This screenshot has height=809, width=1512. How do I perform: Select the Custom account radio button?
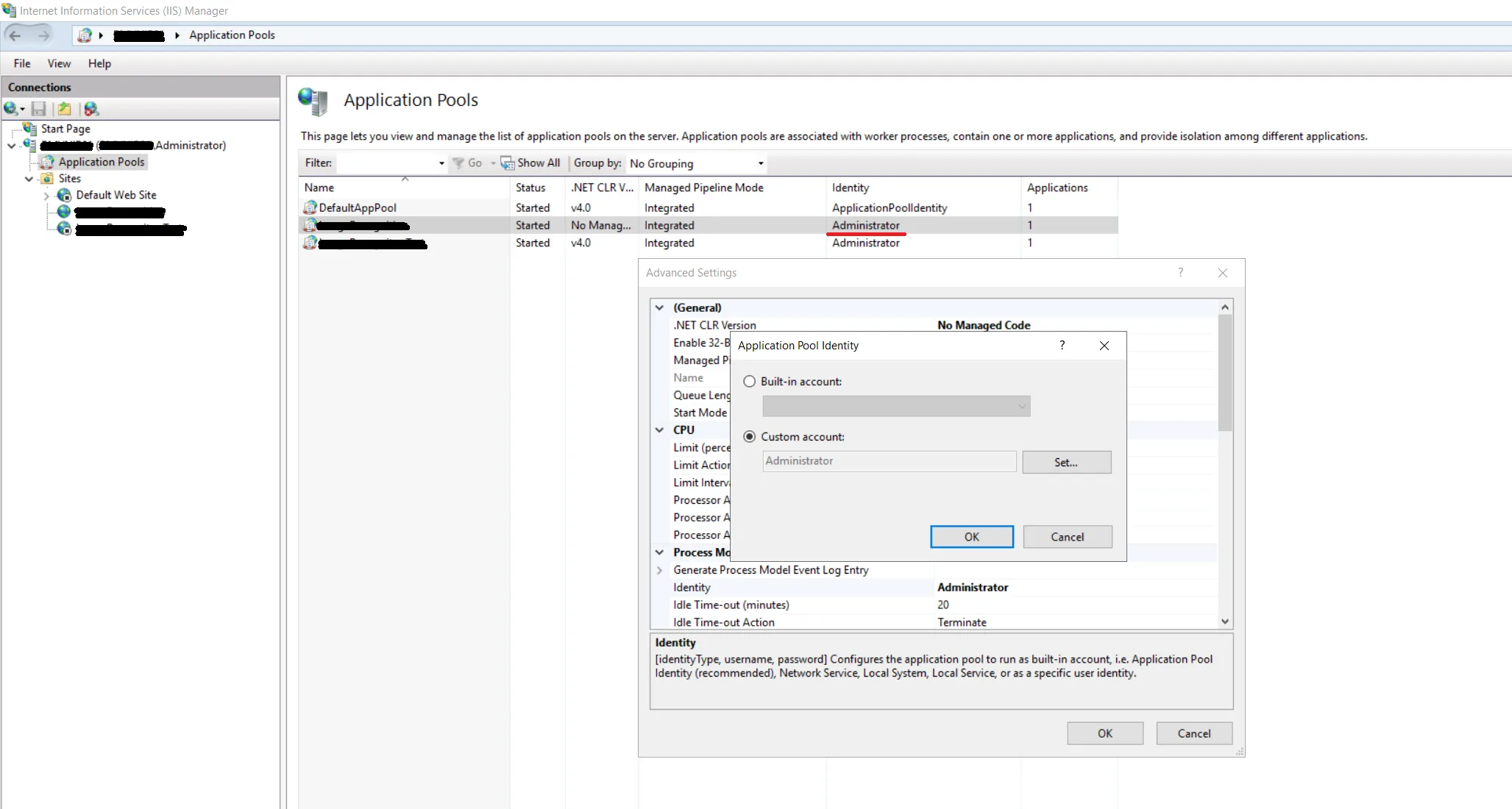749,437
